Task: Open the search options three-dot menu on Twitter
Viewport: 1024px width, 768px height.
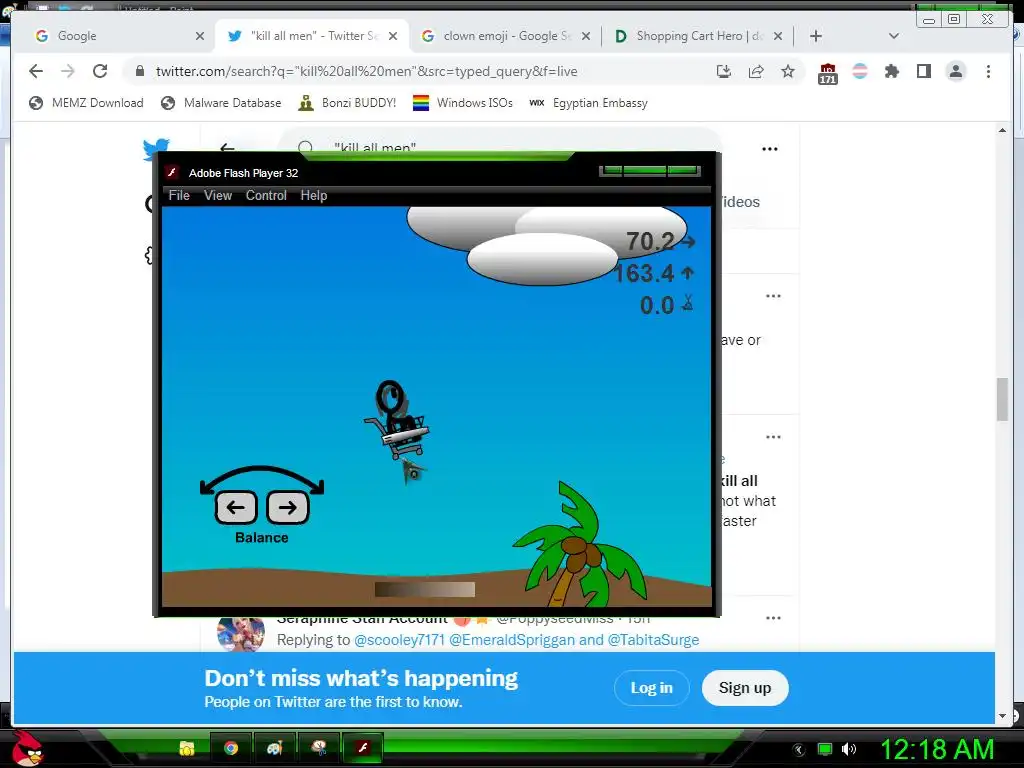Action: tap(770, 149)
